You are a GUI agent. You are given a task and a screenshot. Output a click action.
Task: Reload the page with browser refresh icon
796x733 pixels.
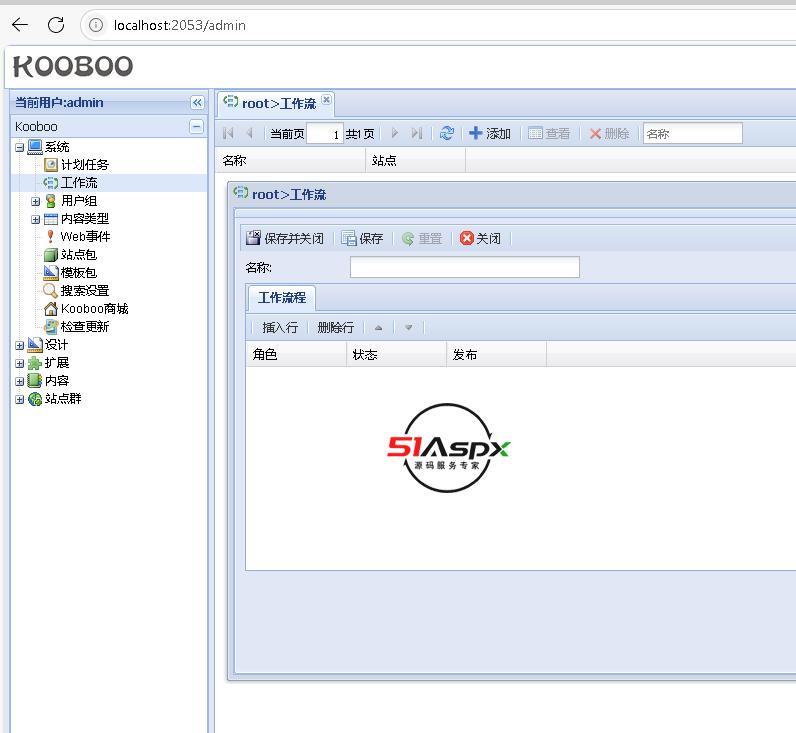(56, 24)
